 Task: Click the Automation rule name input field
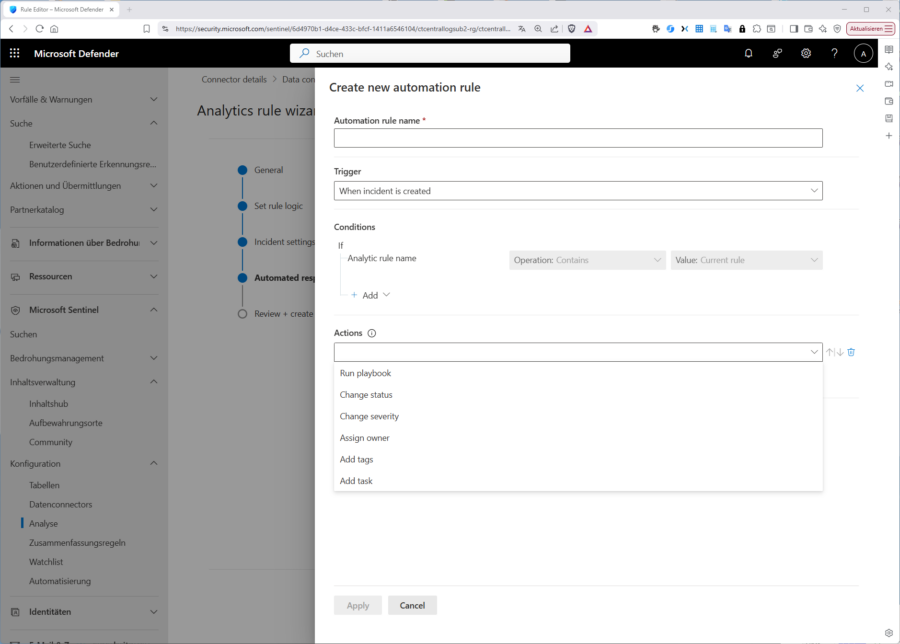click(x=577, y=137)
